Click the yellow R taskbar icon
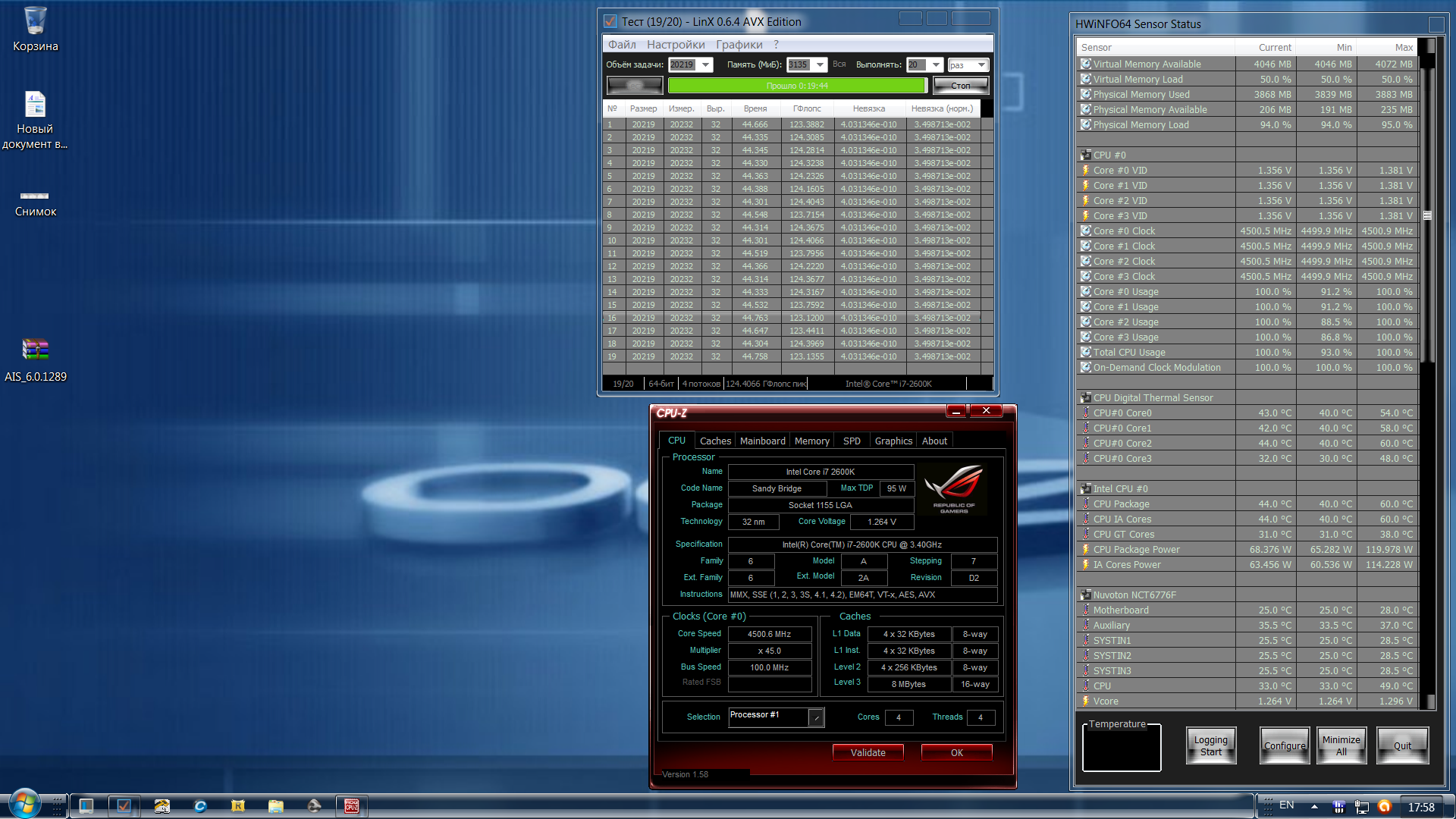Image resolution: width=1456 pixels, height=819 pixels. pos(238,805)
